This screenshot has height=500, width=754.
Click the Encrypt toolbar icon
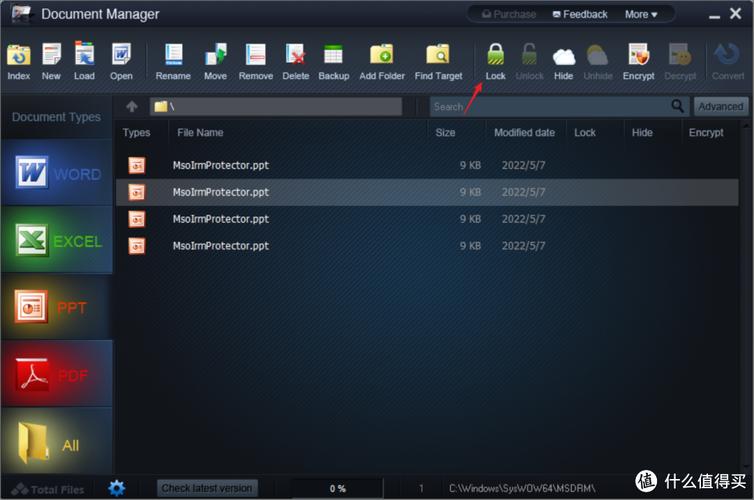click(638, 59)
